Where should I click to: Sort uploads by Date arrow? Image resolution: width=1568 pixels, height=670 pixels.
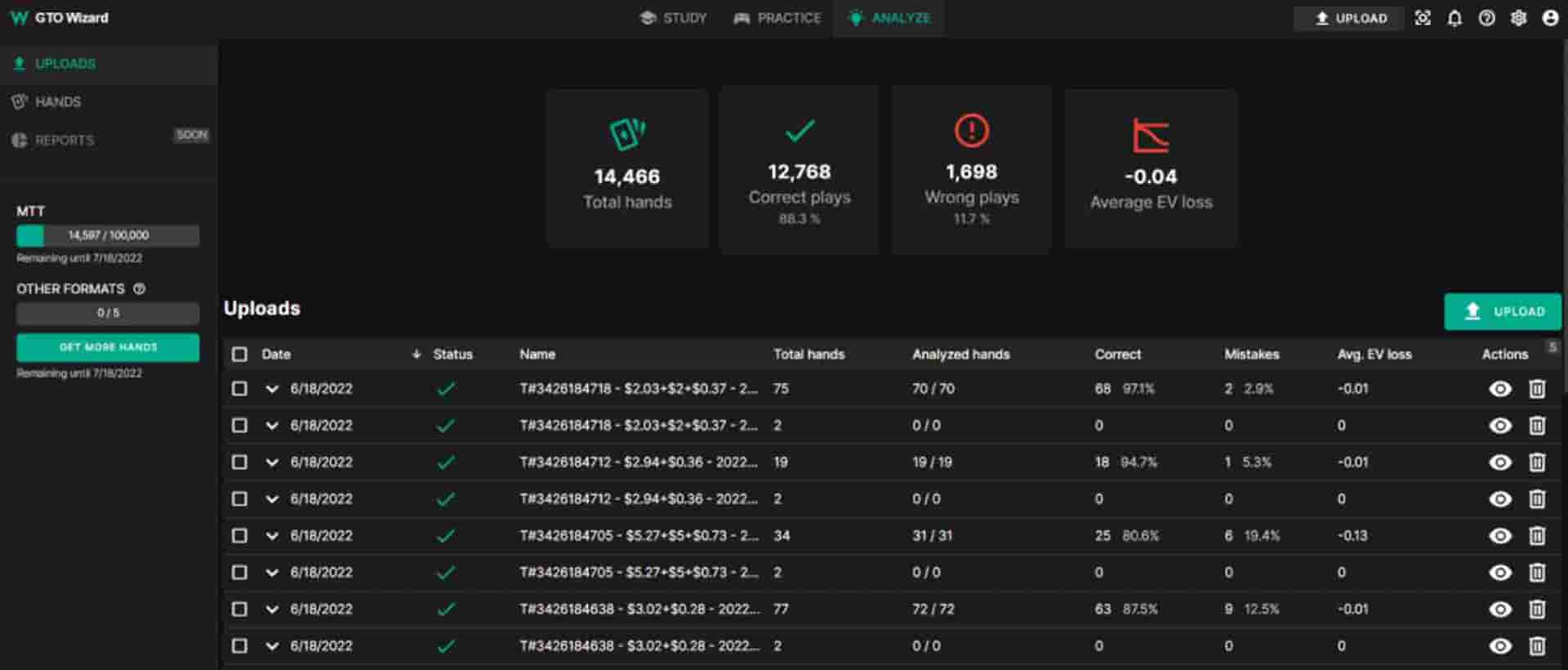[416, 354]
